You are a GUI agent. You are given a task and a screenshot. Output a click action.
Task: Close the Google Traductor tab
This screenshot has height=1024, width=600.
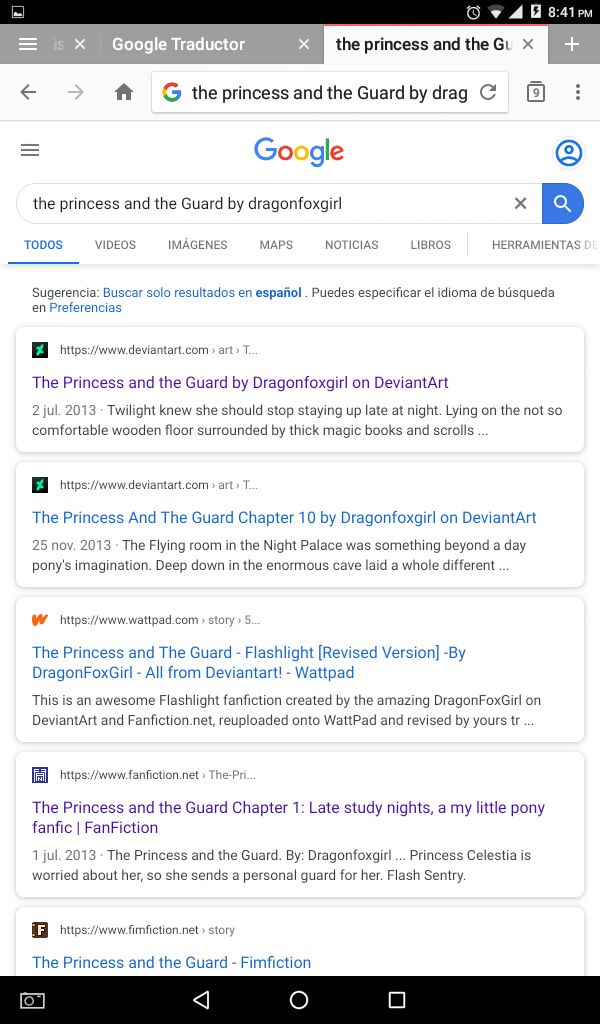[x=304, y=44]
